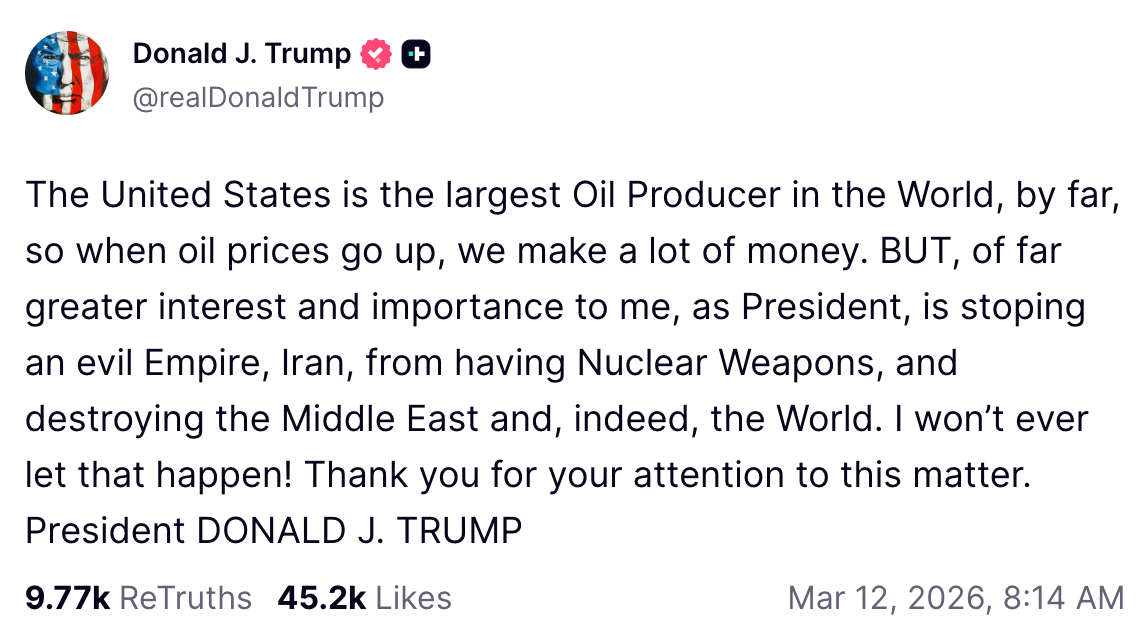Open the @realDonaldTrump handle
The height and width of the screenshot is (639, 1147).
pos(258,97)
